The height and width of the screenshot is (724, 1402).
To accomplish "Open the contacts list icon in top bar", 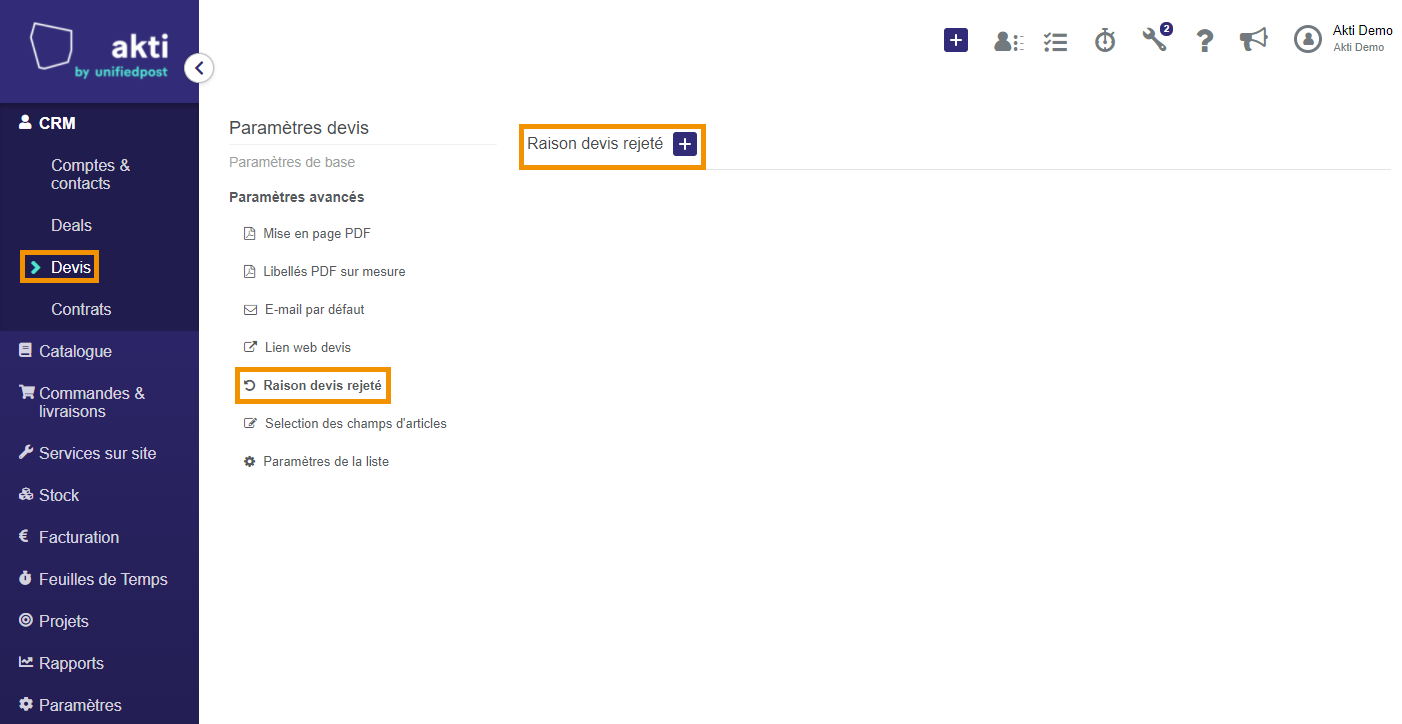I will (1008, 41).
